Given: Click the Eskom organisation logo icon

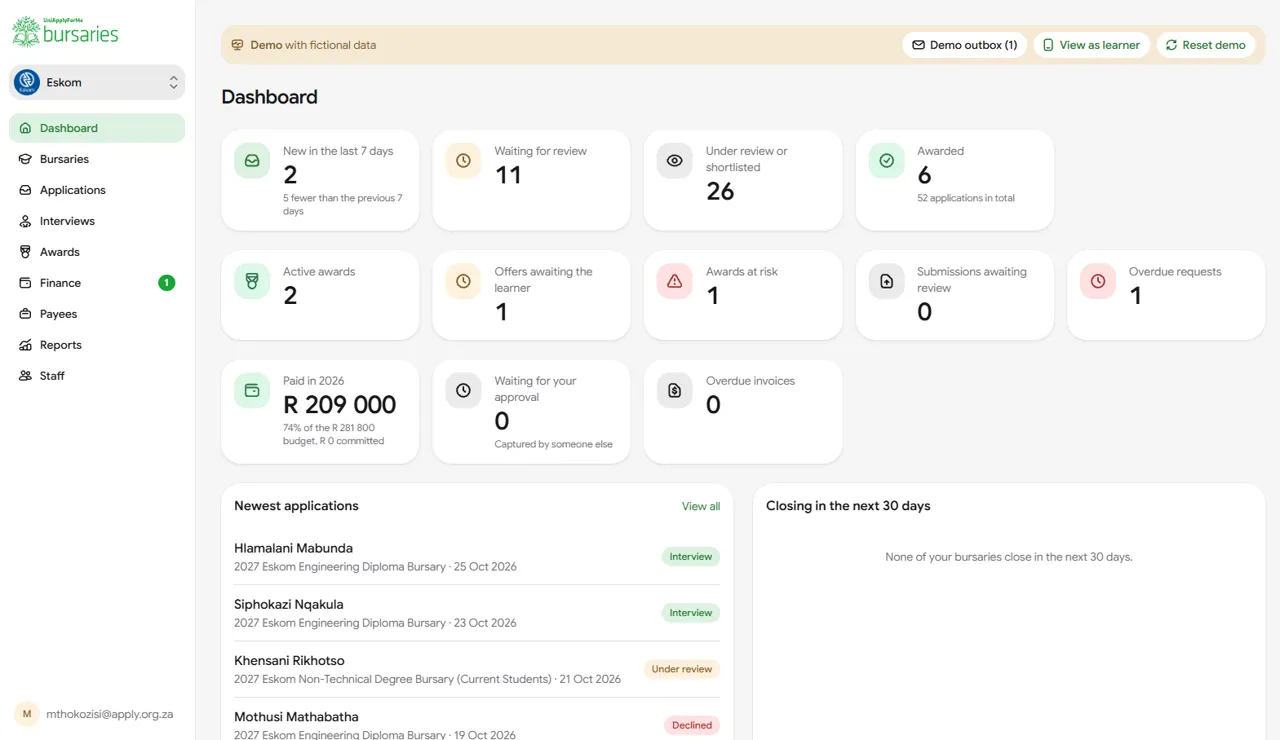Looking at the screenshot, I should 27,82.
